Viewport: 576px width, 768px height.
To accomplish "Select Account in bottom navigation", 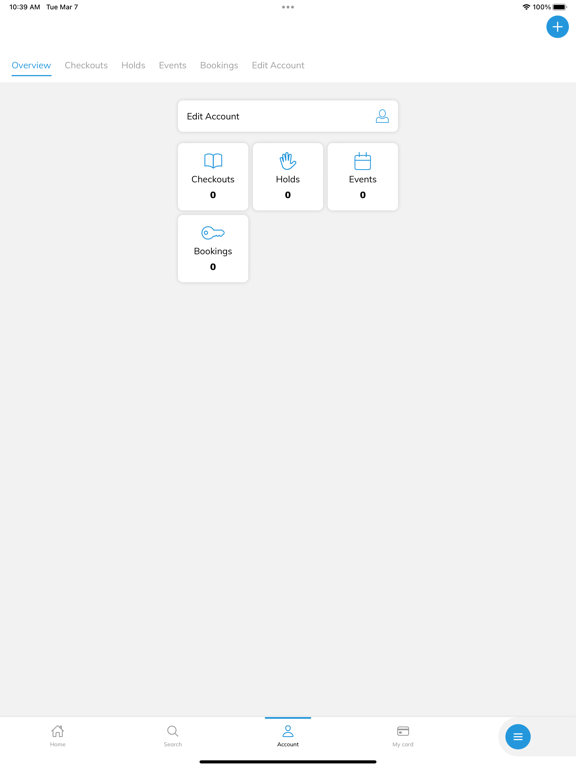I will pos(288,736).
